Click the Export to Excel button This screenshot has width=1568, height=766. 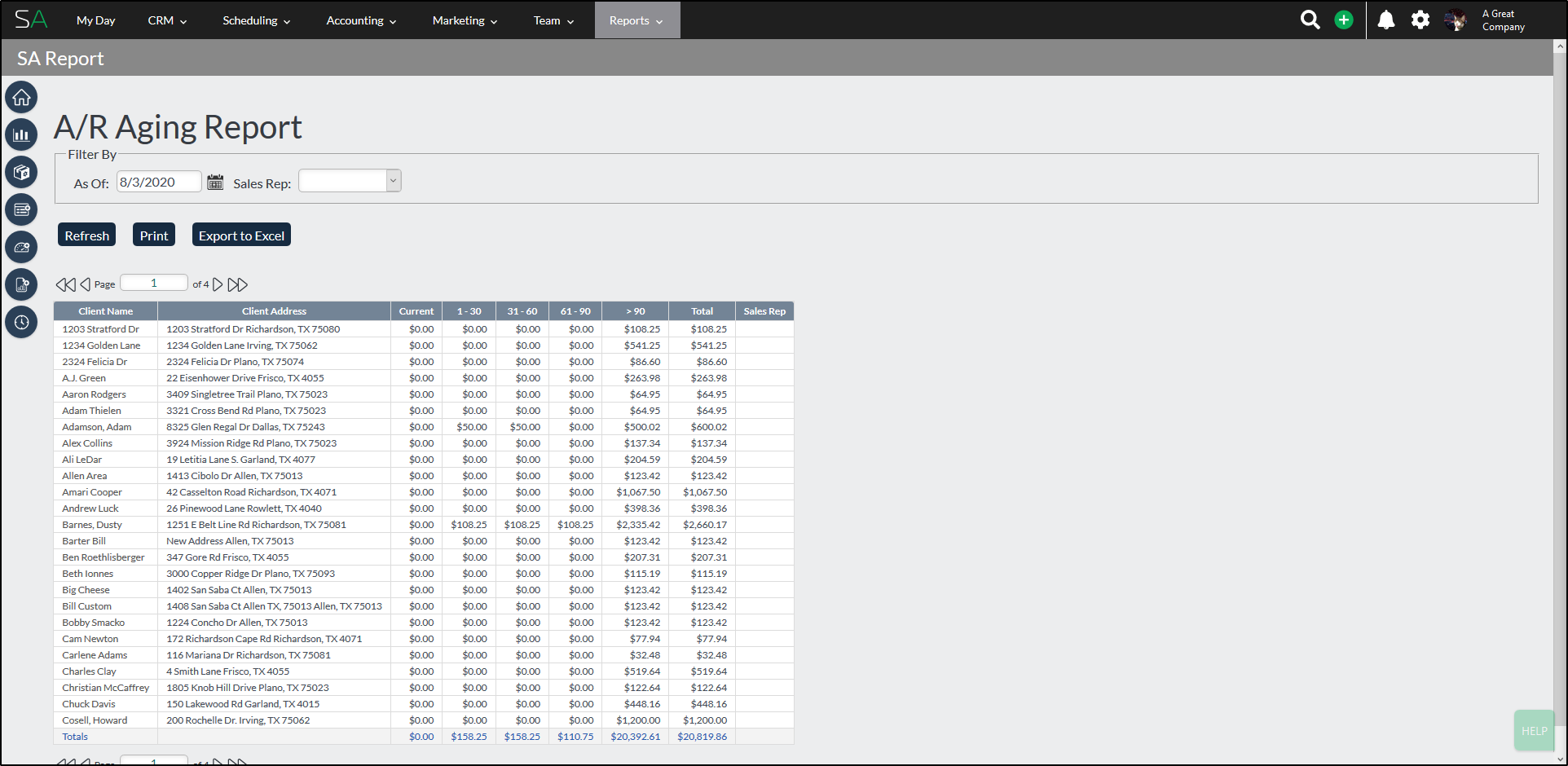[x=241, y=236]
